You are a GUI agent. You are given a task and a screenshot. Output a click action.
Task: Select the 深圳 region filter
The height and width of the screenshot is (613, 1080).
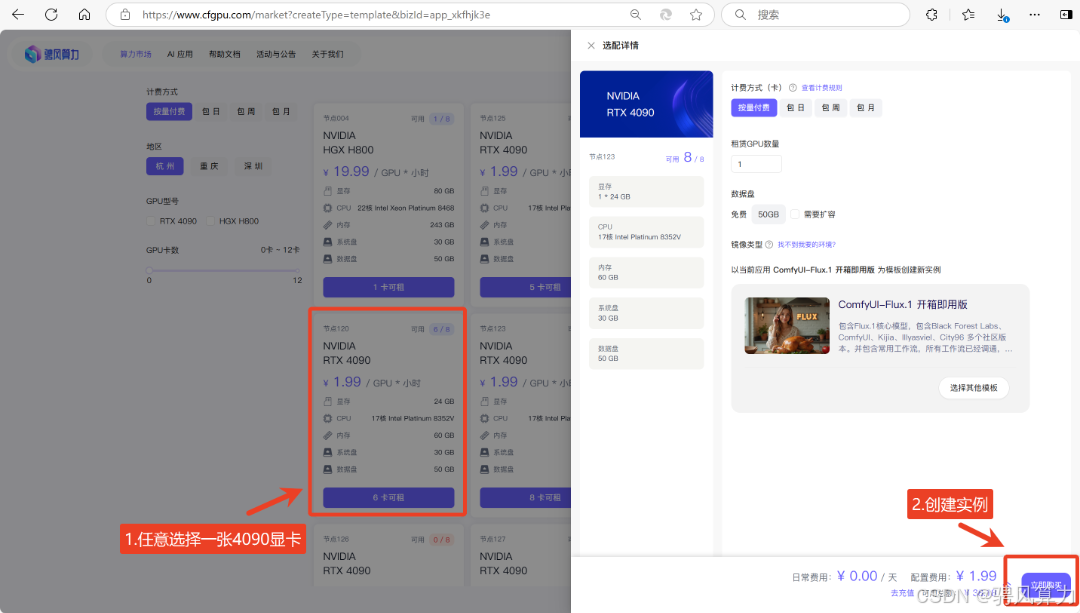click(x=253, y=166)
